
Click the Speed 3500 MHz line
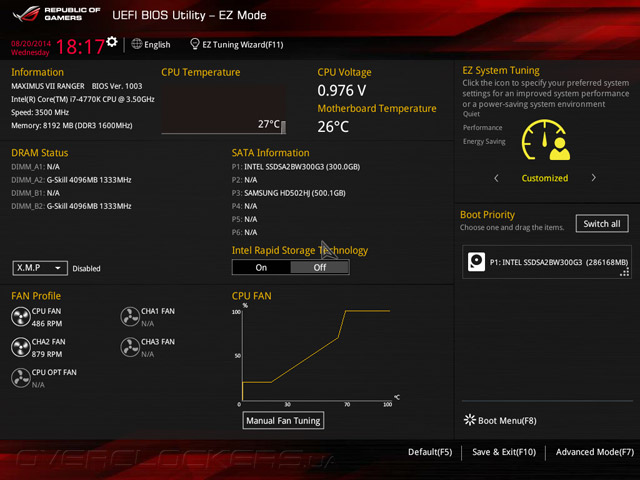(40, 113)
